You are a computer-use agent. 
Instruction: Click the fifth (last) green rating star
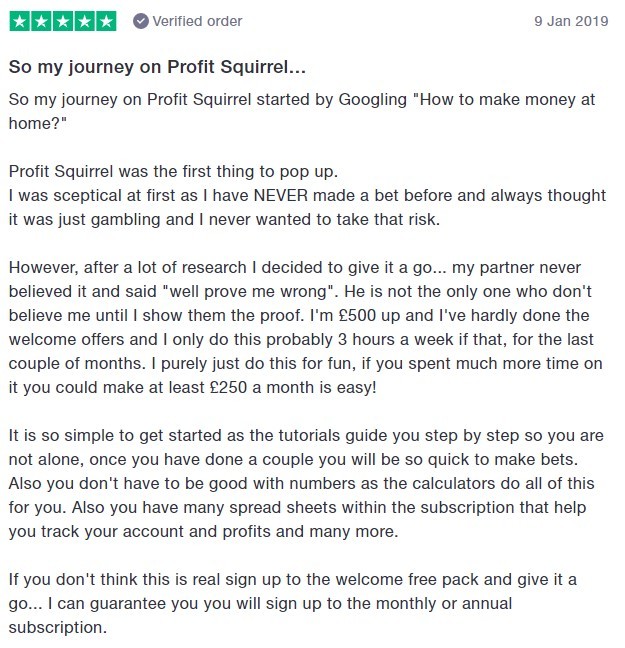pyautogui.click(x=106, y=21)
